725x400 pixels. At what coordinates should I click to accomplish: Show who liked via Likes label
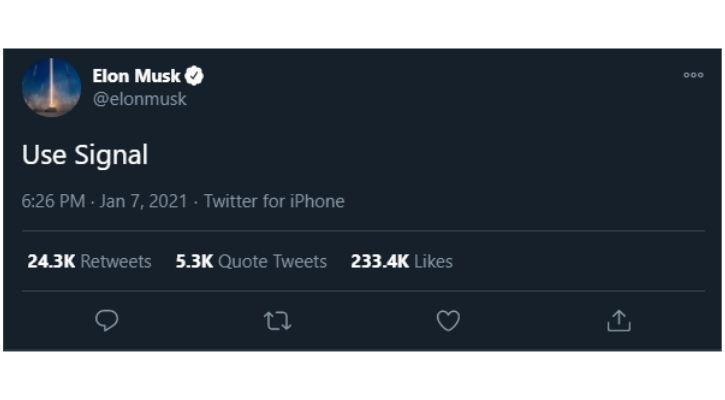tap(433, 261)
